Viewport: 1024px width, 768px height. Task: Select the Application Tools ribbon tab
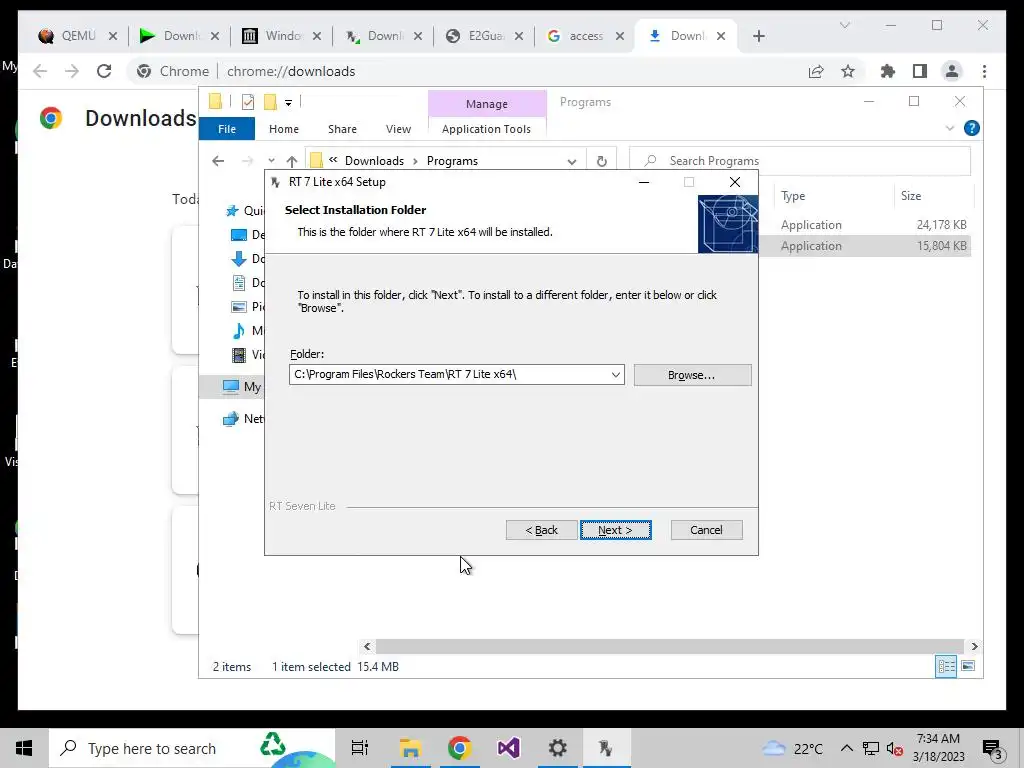tap(486, 129)
